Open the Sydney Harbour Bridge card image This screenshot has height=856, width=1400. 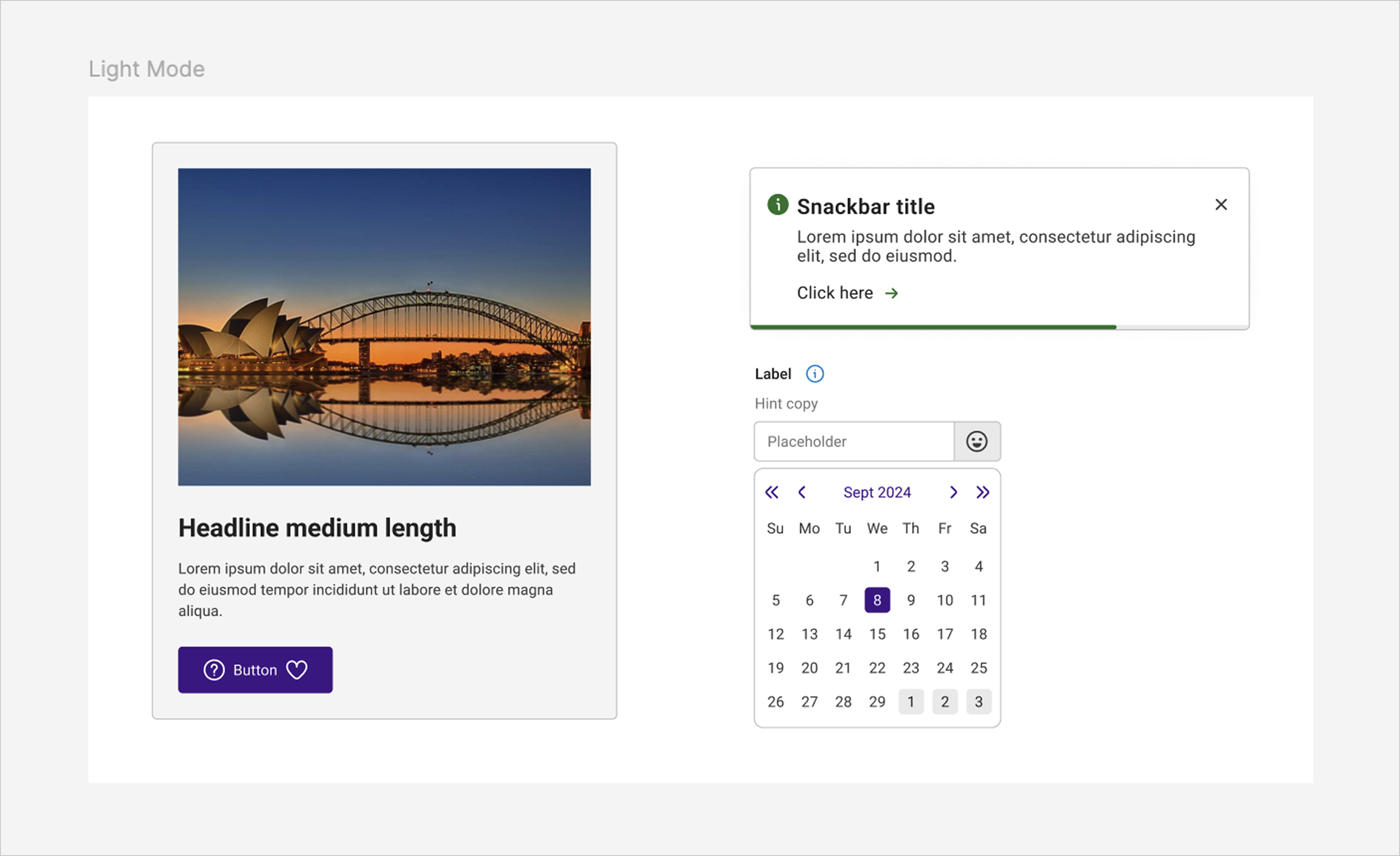[384, 327]
